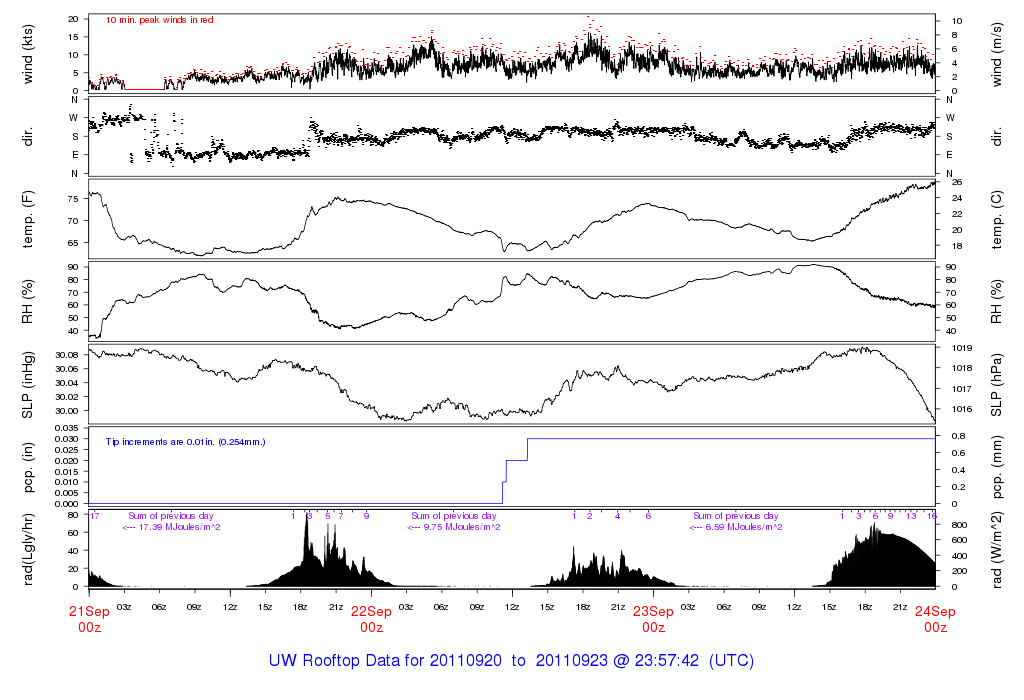Click the 'wind (kts)' axis label
Image resolution: width=1024 pixels, height=700 pixels.
click(x=27, y=54)
